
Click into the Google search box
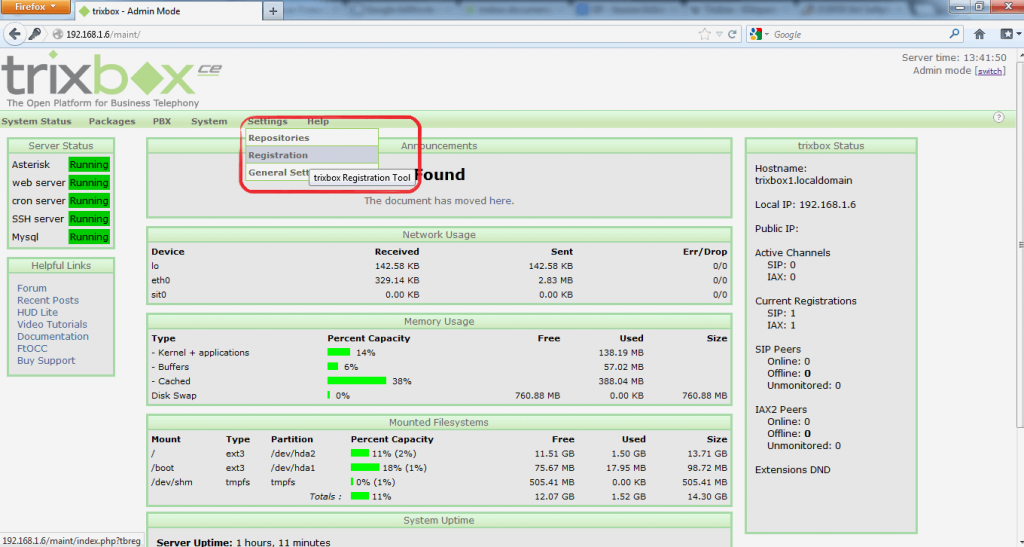pyautogui.click(x=859, y=35)
